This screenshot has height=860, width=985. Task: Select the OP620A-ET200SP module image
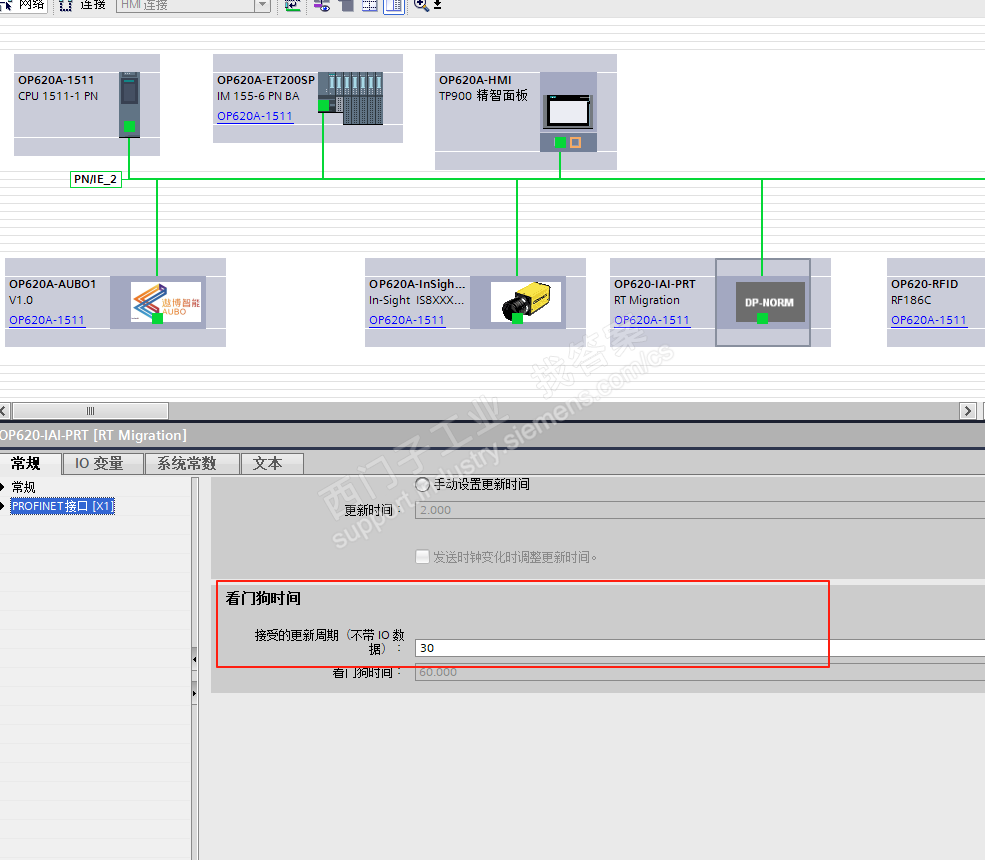[x=351, y=99]
